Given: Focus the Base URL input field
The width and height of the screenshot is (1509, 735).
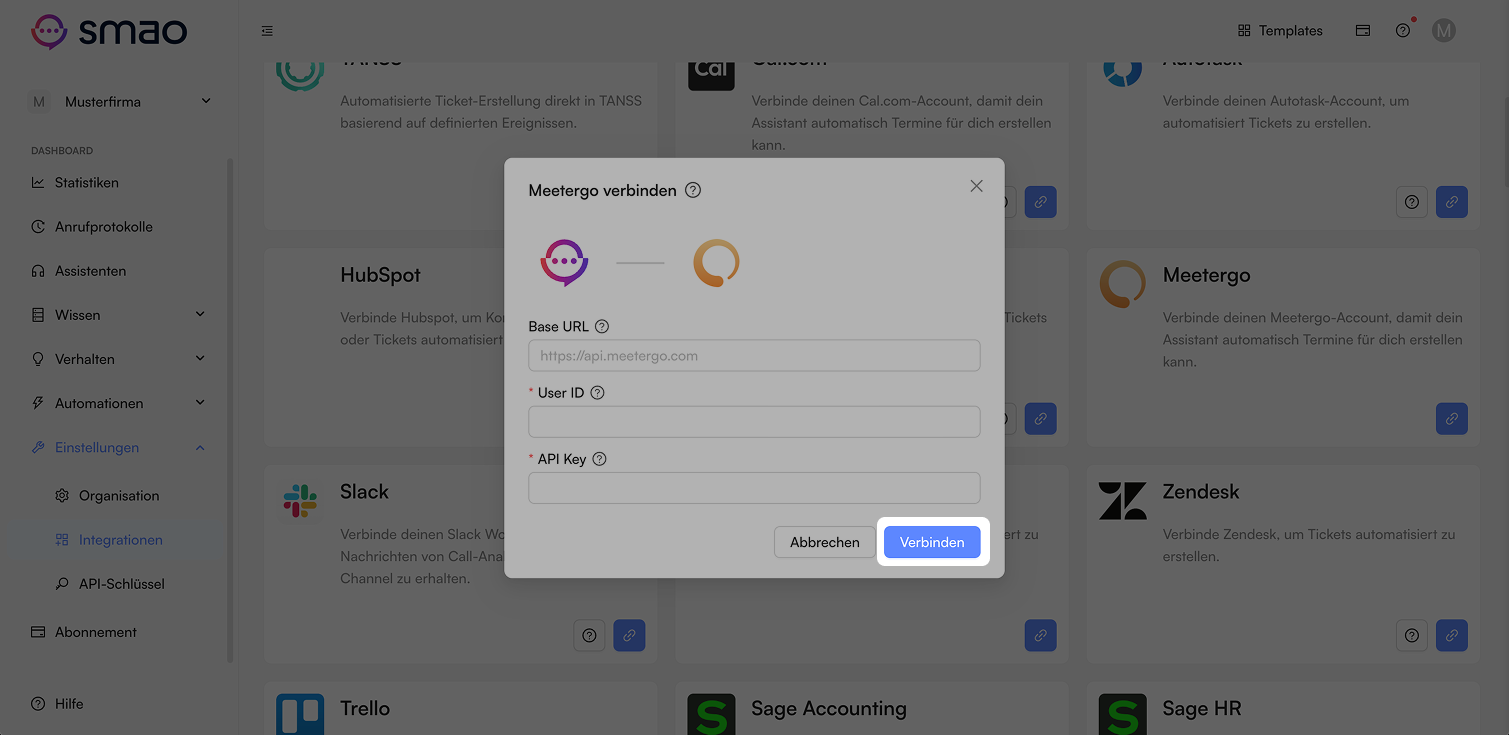Looking at the screenshot, I should pyautogui.click(x=754, y=355).
